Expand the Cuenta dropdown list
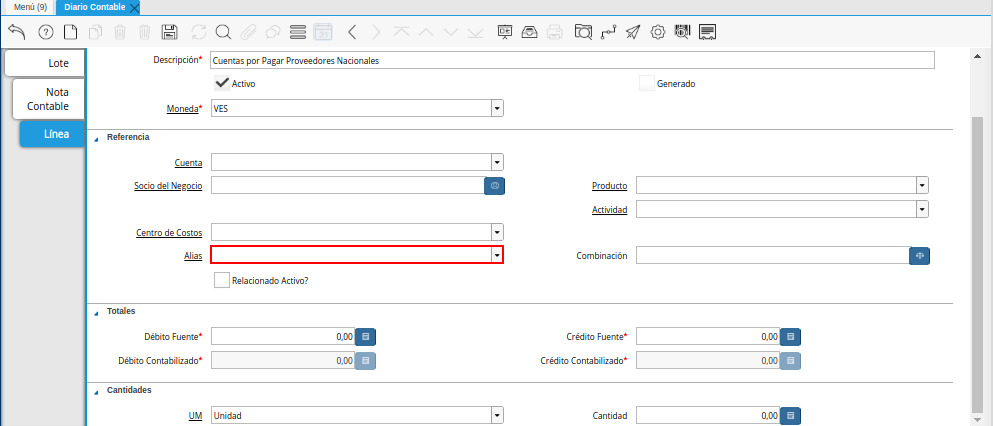Screen dimensions: 993x426 click(496, 162)
